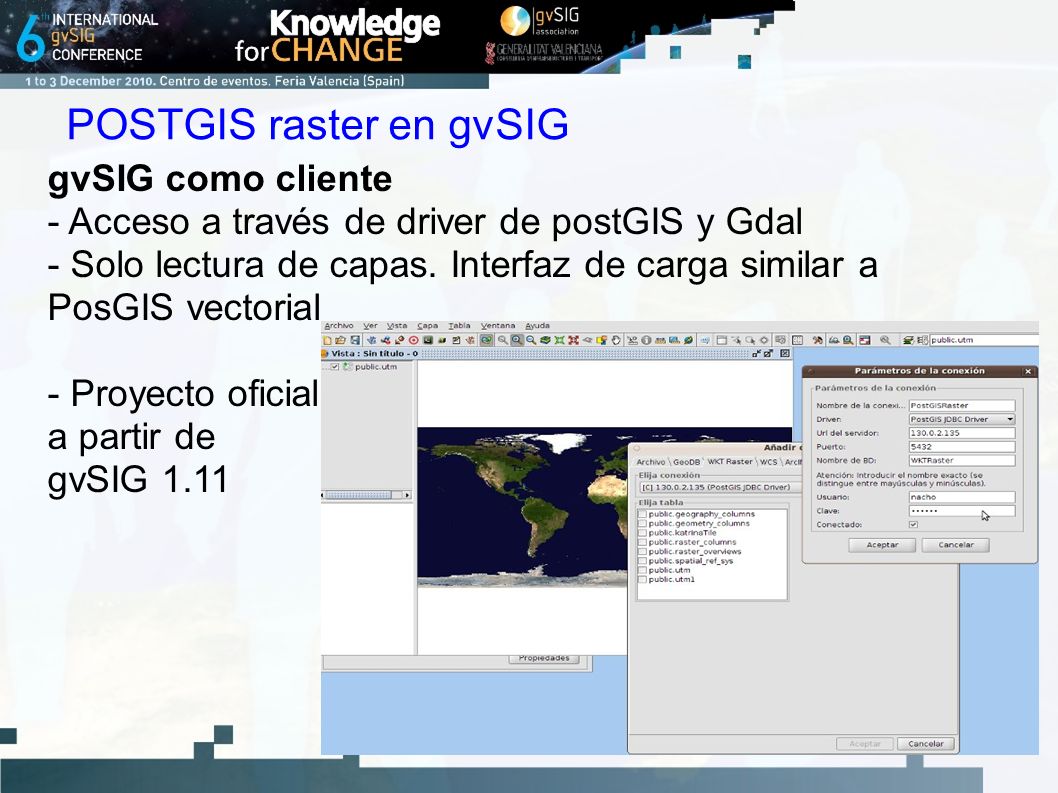Click the red zoom-to-selection arrows icon
1058x793 pixels.
(574, 340)
